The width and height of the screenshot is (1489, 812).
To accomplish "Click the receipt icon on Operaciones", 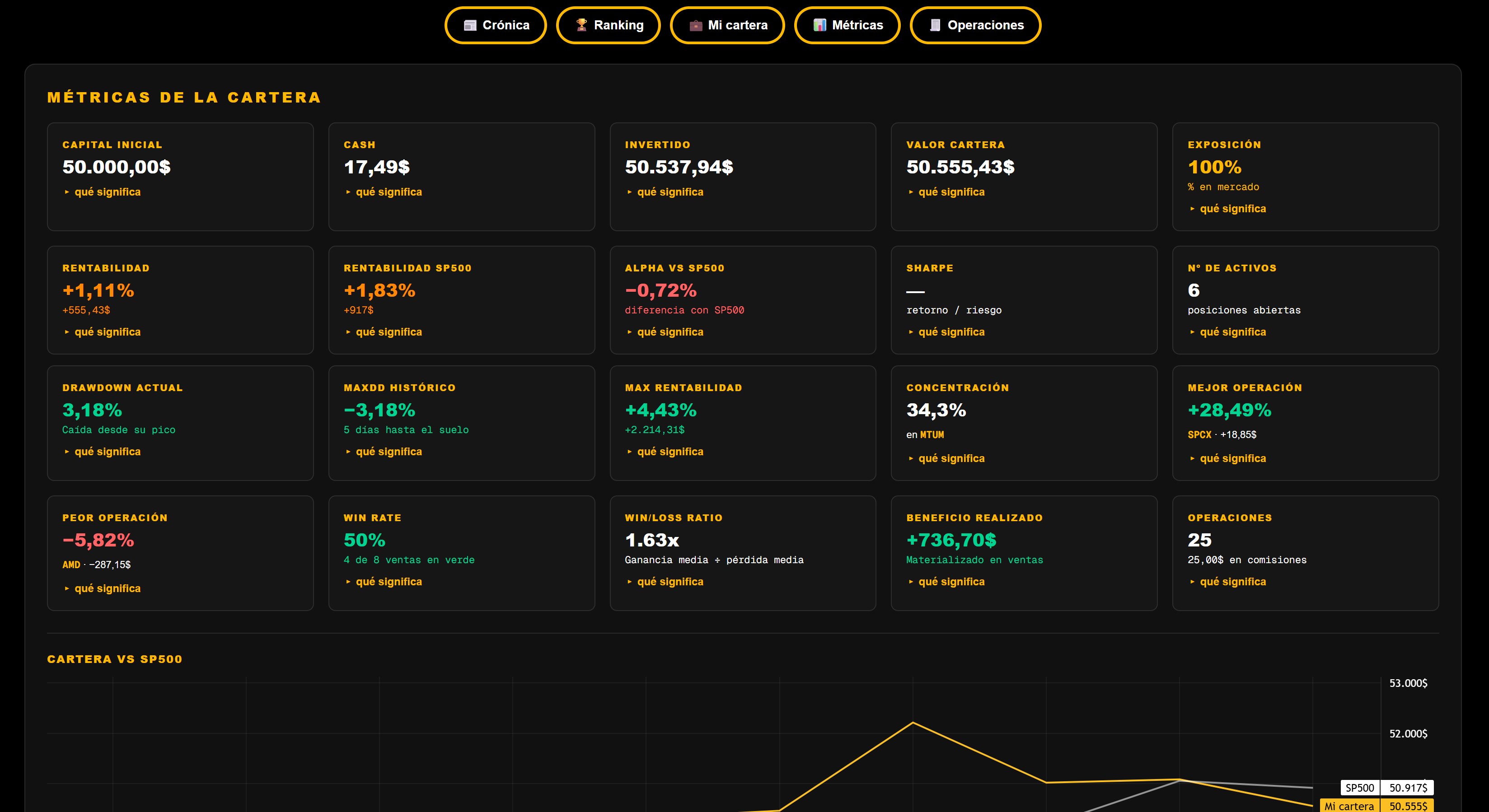I will pos(935,25).
